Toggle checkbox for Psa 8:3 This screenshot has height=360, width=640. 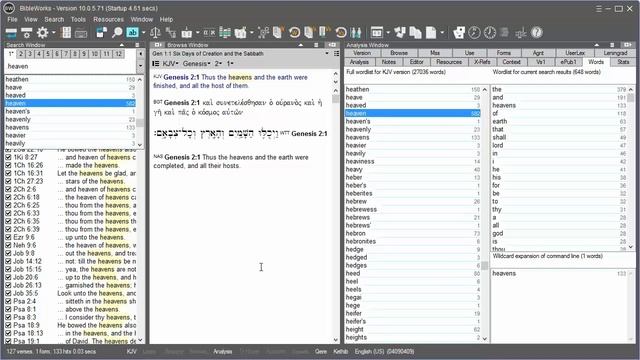[x=8, y=317]
